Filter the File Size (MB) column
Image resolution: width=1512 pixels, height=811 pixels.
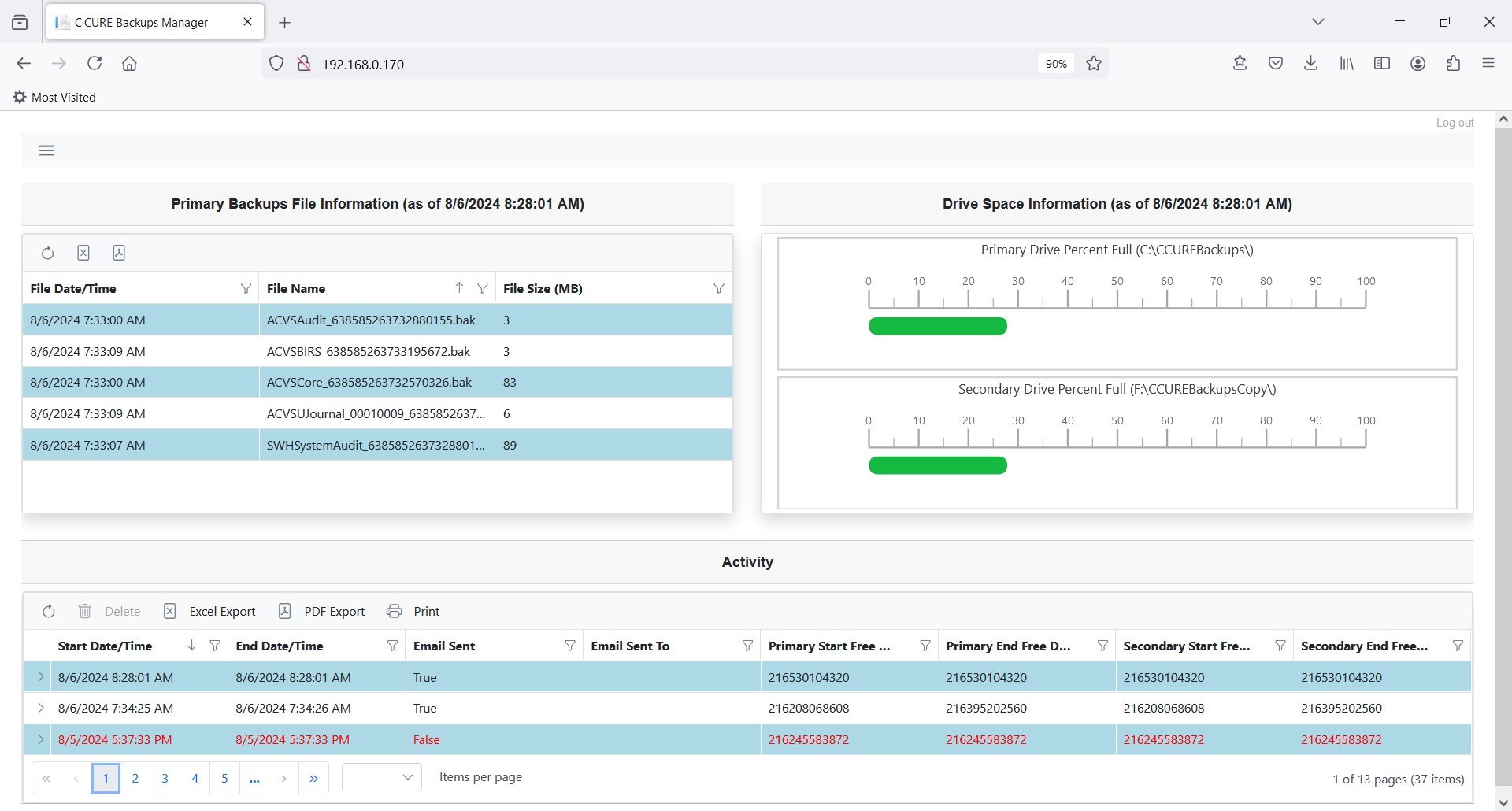point(719,288)
